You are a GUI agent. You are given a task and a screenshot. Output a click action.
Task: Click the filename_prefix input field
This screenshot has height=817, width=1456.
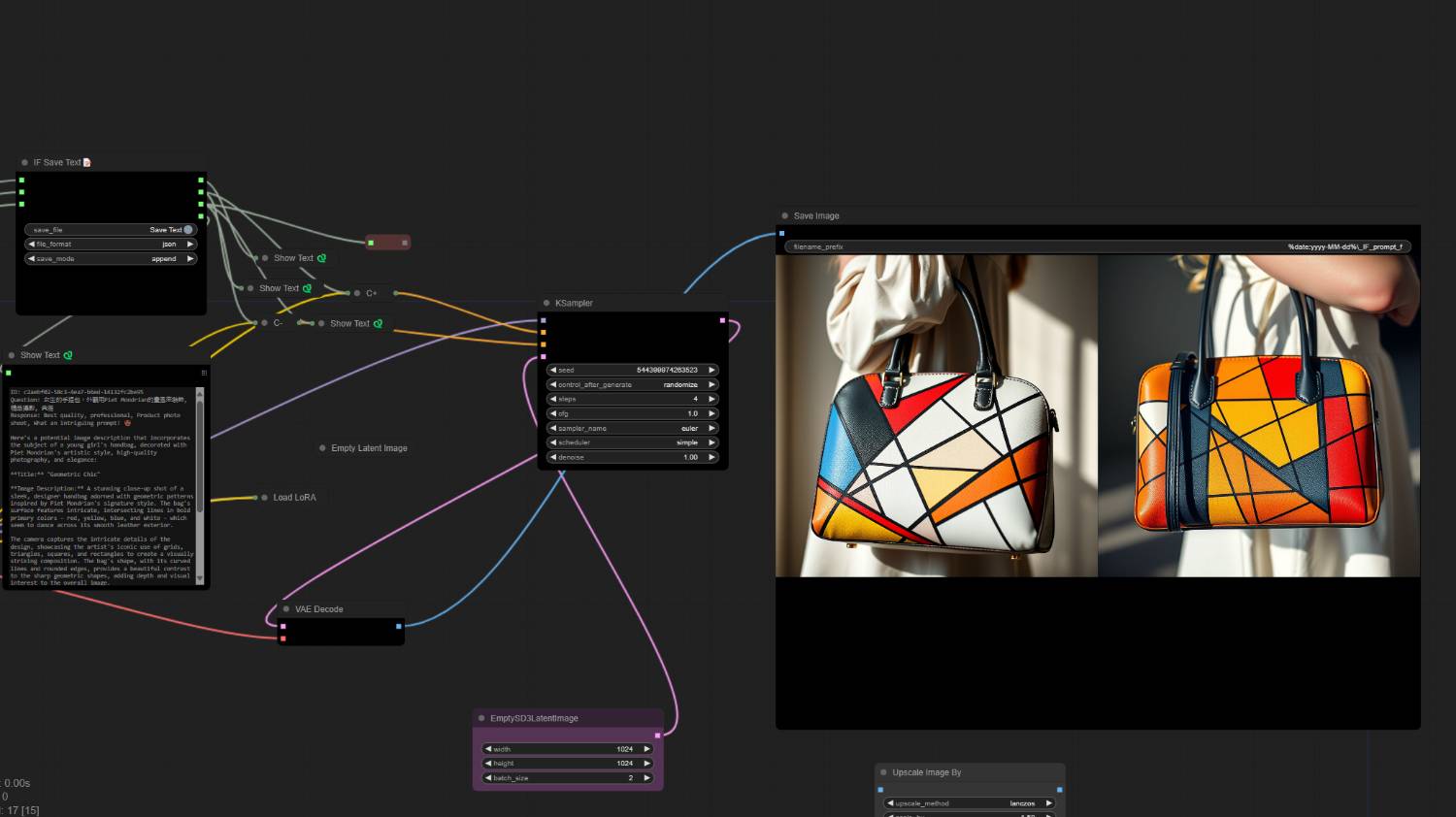[x=1097, y=247]
